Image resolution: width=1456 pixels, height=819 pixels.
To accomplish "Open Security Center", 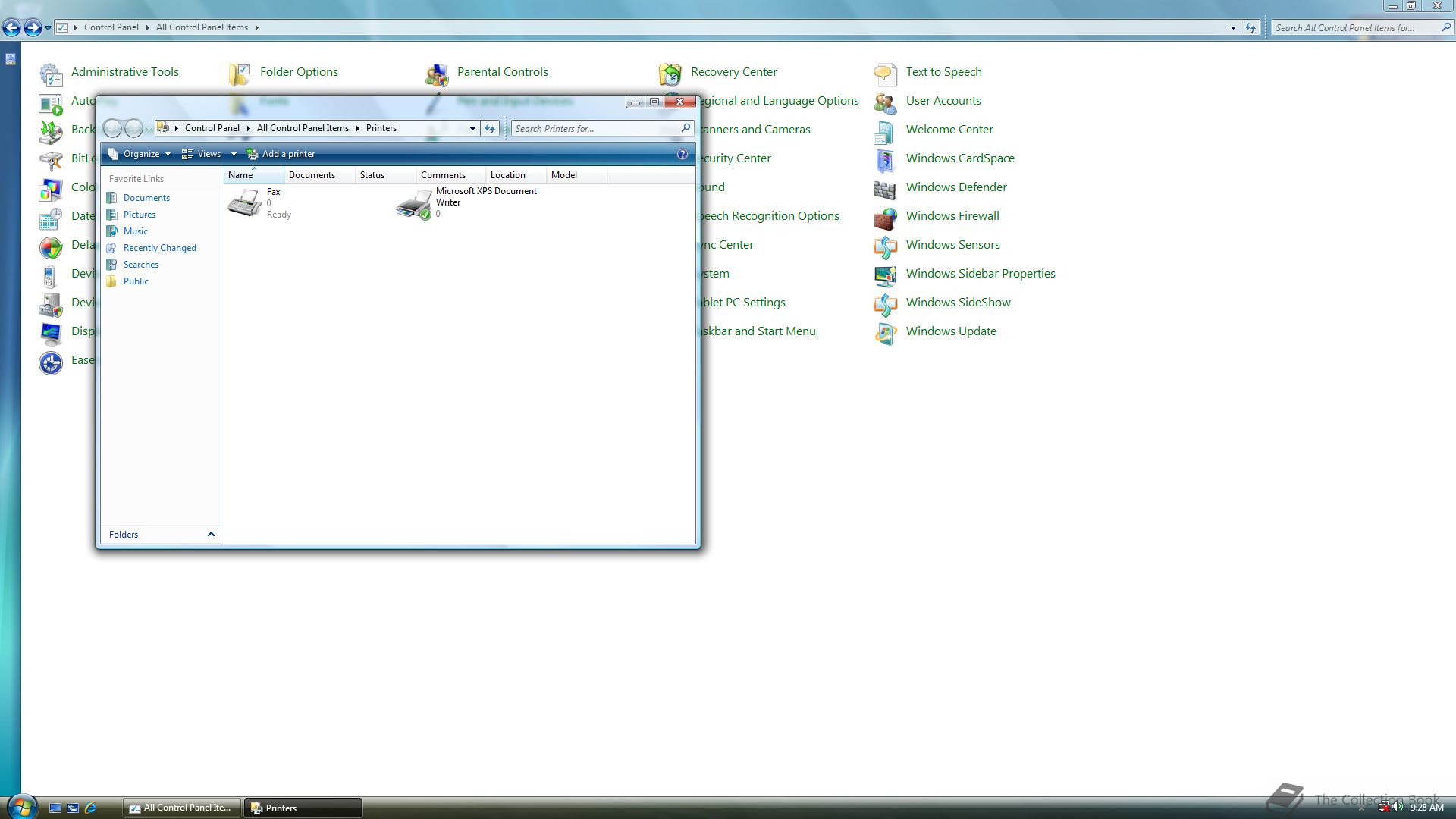I will 736,158.
